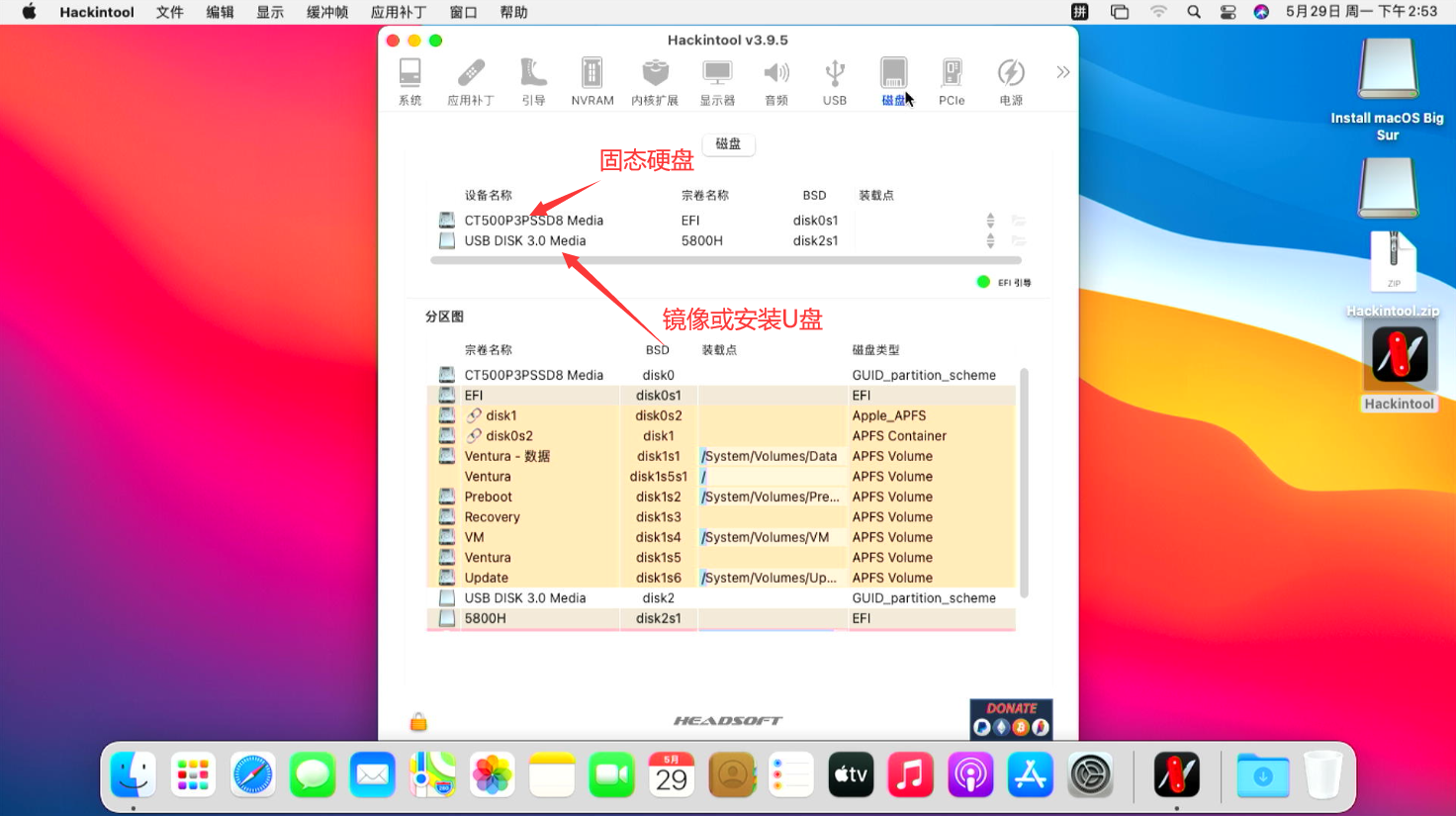Screen dimensions: 1456x816
Task: Open the USB DISK 5800H partition folder icon
Action: coord(1018,240)
